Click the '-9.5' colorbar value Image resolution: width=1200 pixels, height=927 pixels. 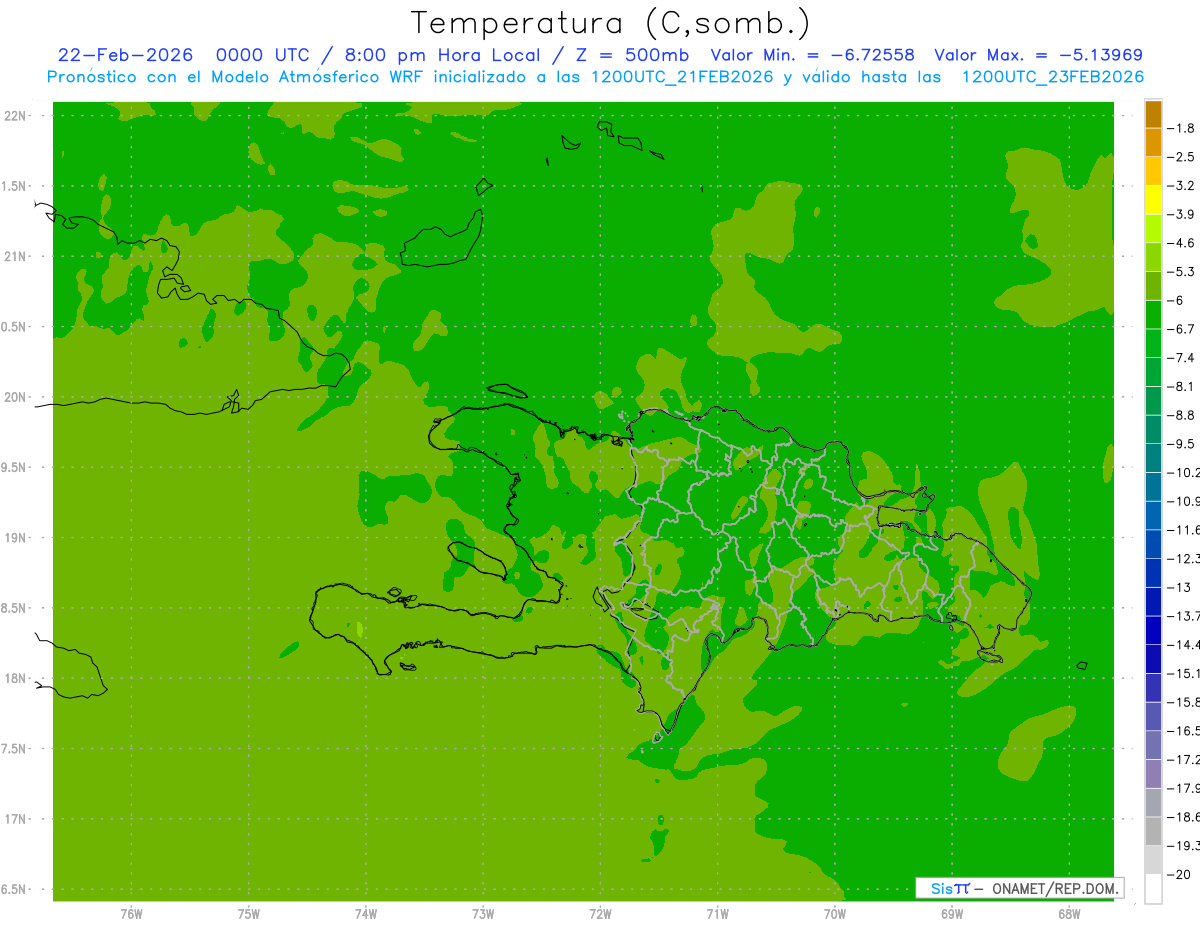click(1181, 443)
